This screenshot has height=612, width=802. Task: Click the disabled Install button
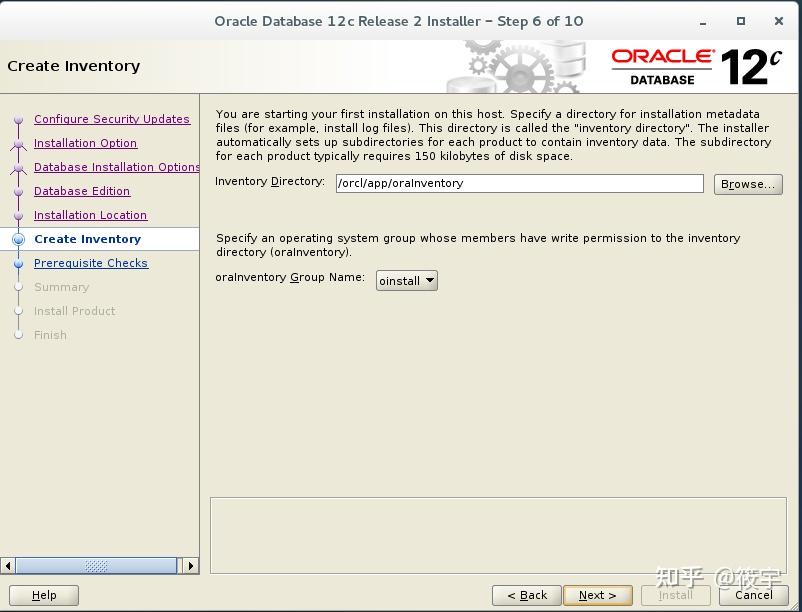pyautogui.click(x=675, y=594)
